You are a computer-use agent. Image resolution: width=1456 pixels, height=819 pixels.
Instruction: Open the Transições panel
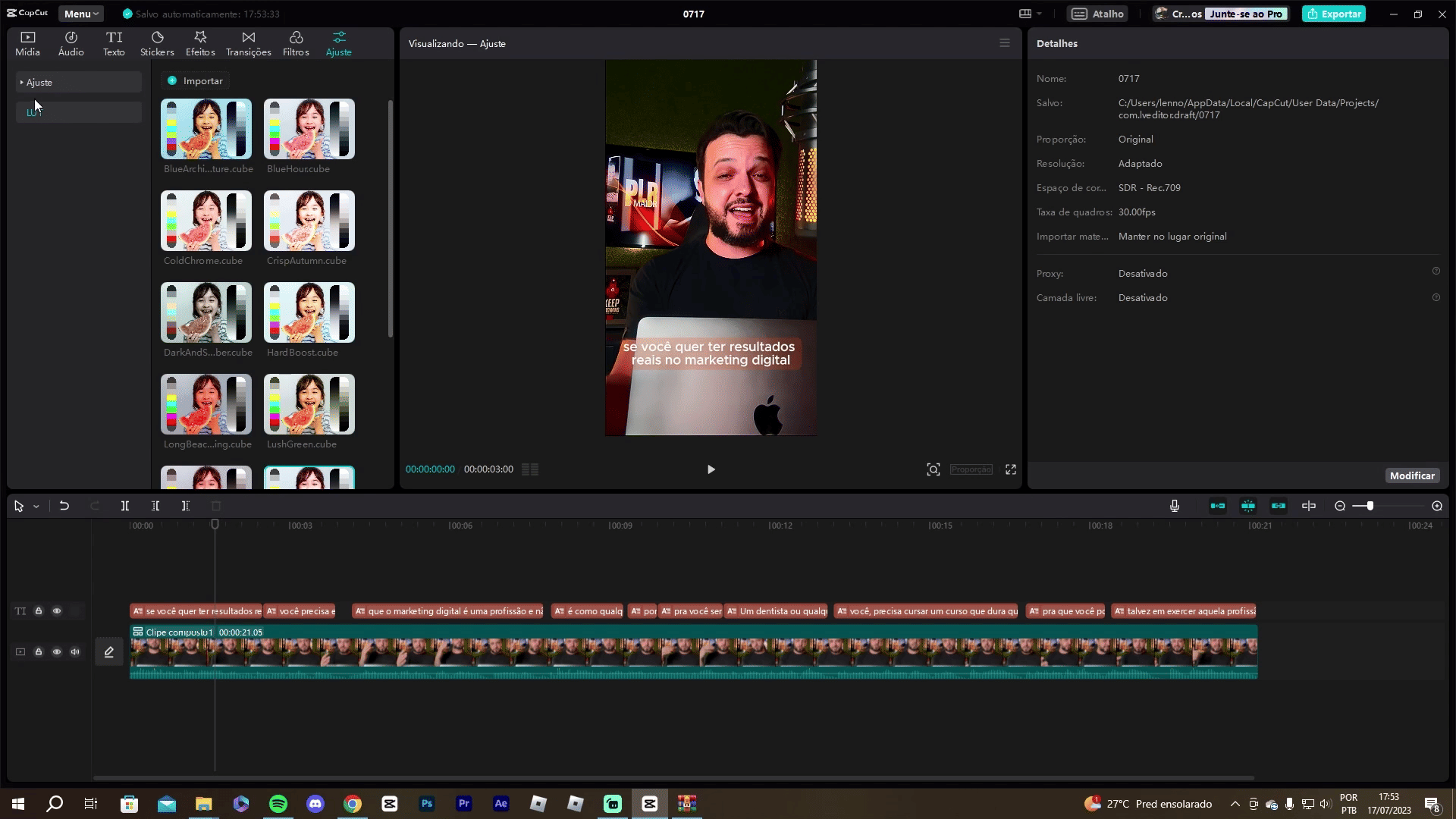tap(248, 43)
